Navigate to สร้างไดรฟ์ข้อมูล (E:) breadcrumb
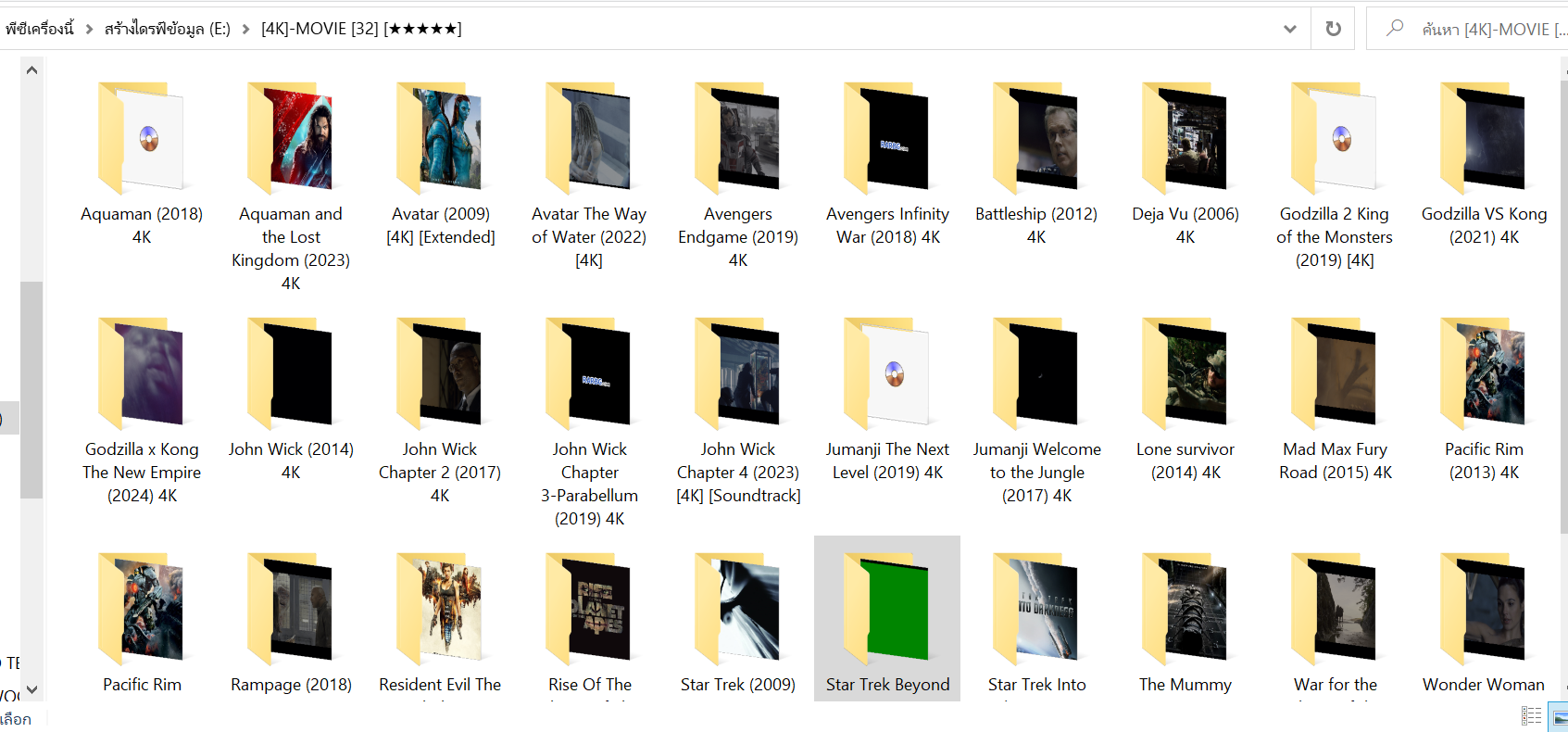 (x=168, y=29)
